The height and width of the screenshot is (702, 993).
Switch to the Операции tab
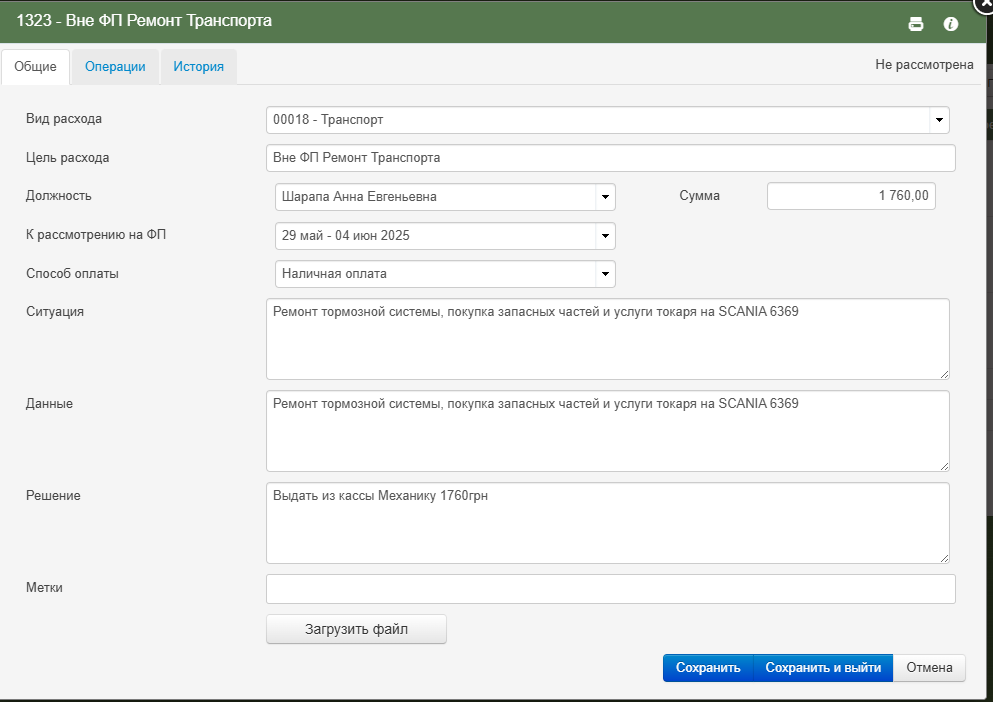click(x=115, y=67)
